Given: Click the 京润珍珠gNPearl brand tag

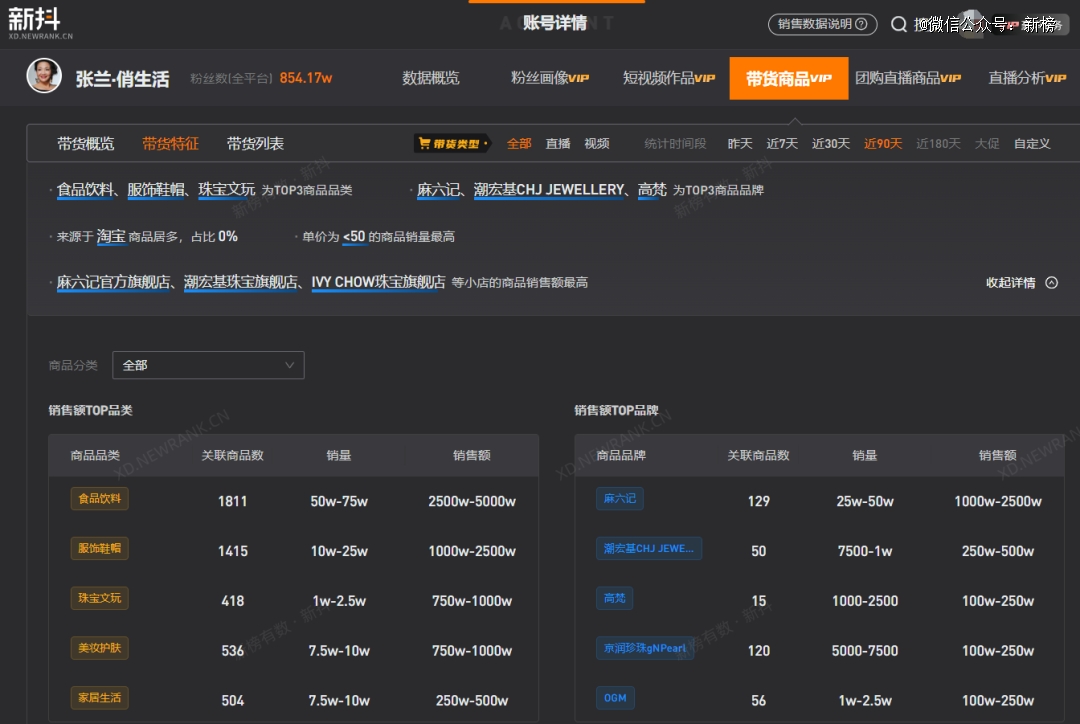Looking at the screenshot, I should tap(645, 648).
